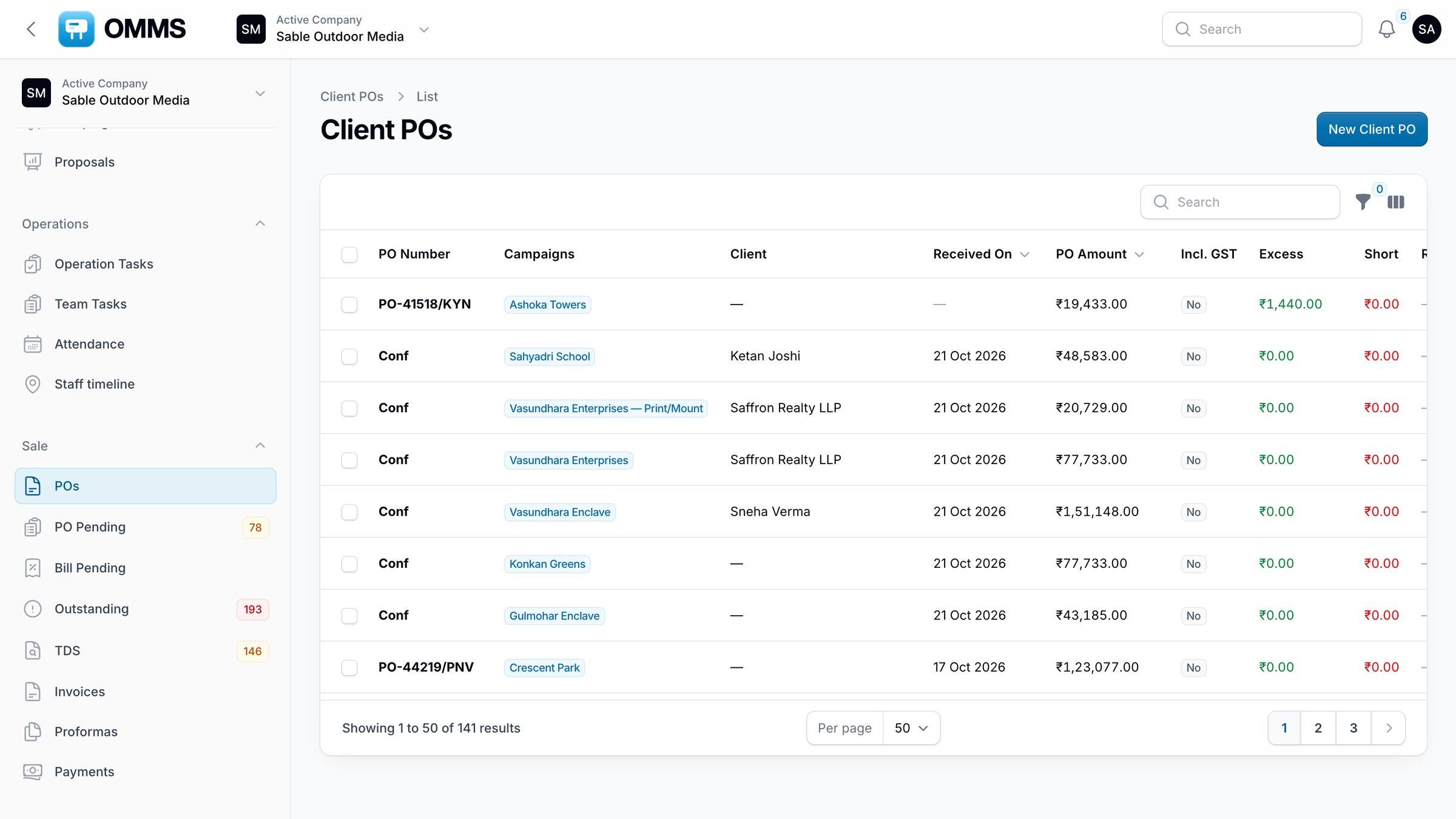Click the table Search input field
The width and height of the screenshot is (1456, 819).
click(x=1240, y=202)
